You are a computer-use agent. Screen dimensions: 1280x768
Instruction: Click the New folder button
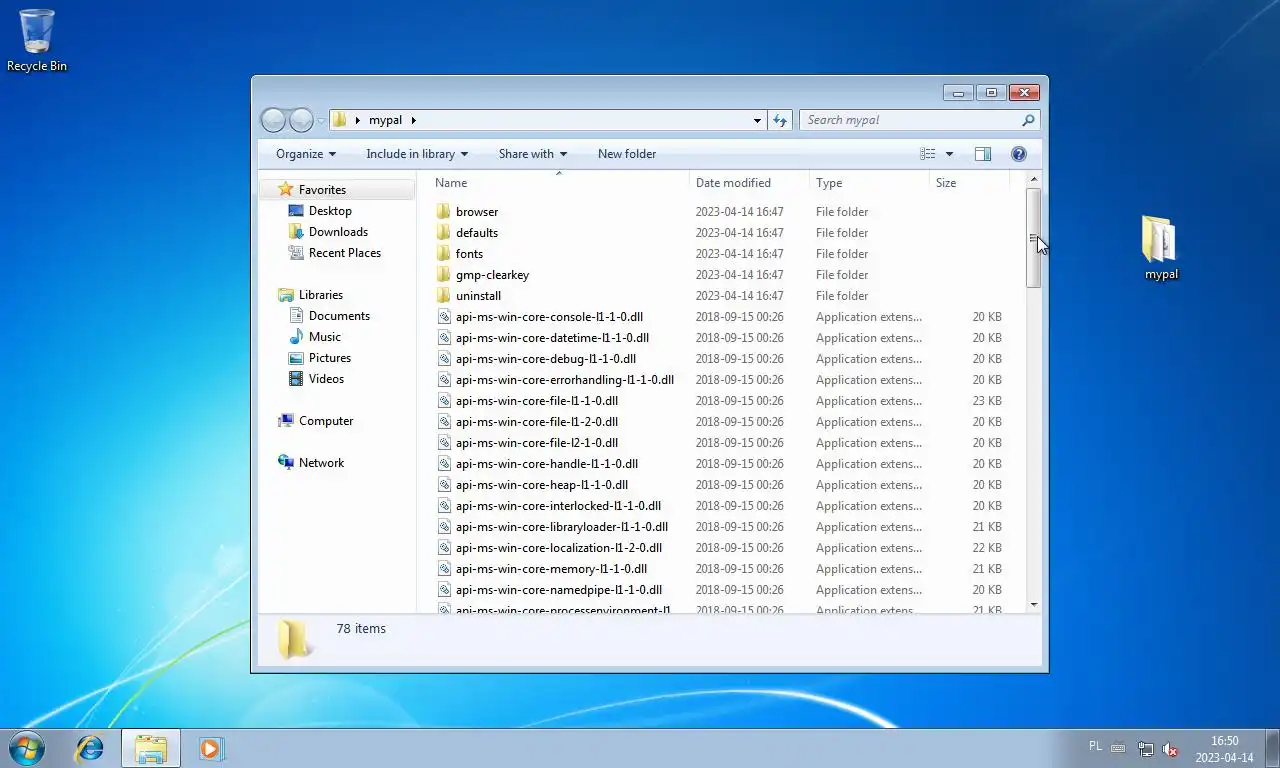coord(627,154)
